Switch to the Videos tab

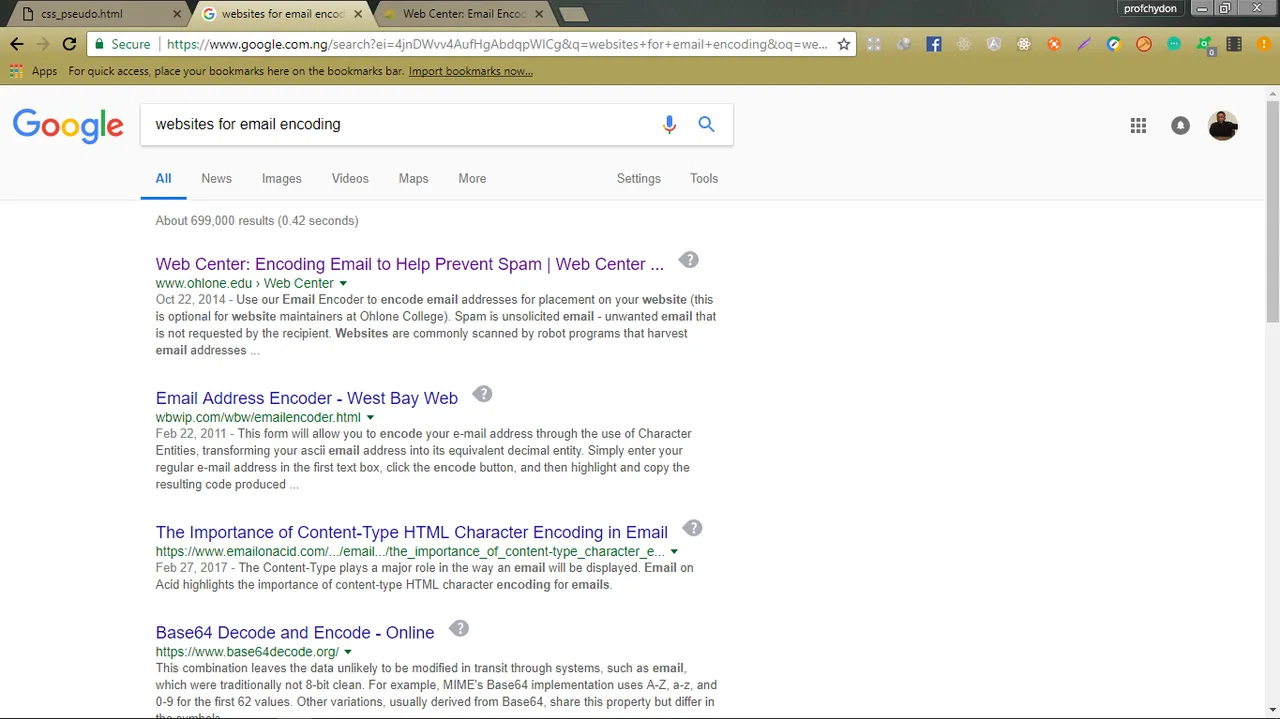tap(350, 178)
